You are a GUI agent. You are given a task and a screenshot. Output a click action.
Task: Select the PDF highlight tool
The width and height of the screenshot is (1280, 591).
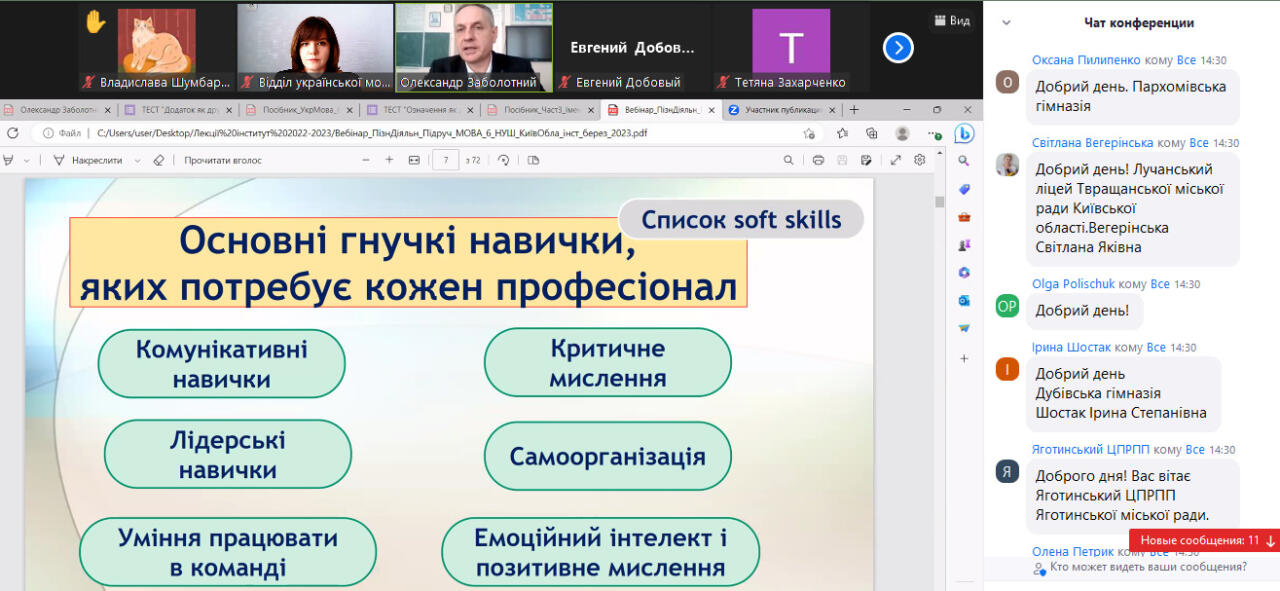tap(8, 160)
